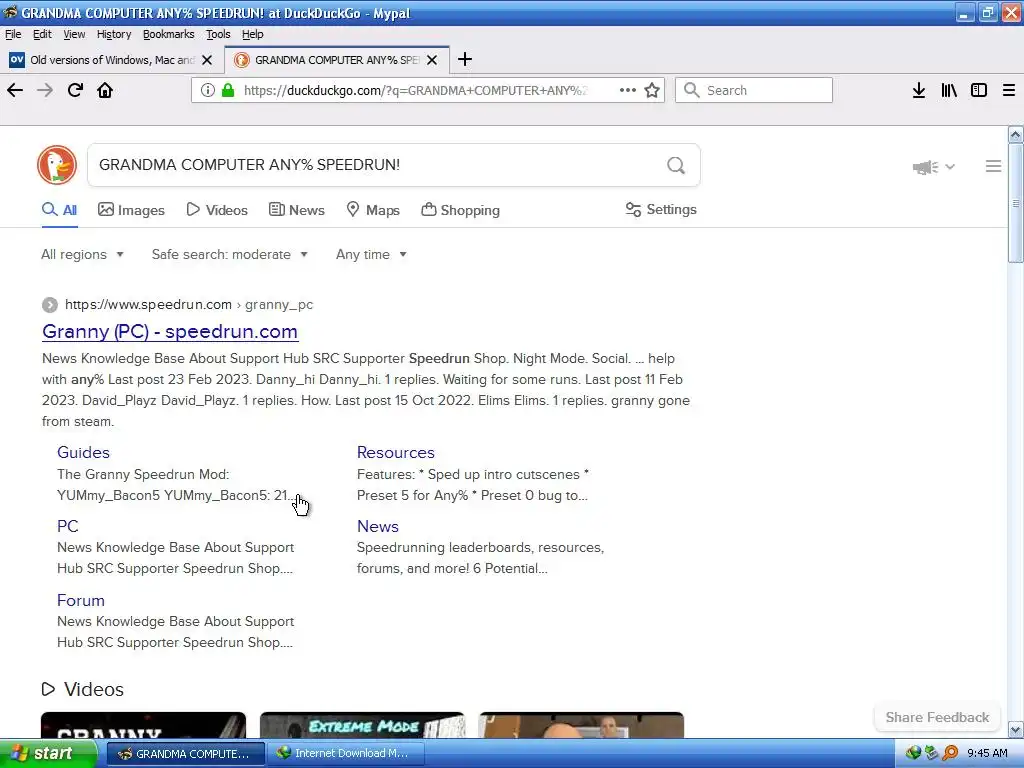
Task: Open the Help menu
Action: (252, 34)
